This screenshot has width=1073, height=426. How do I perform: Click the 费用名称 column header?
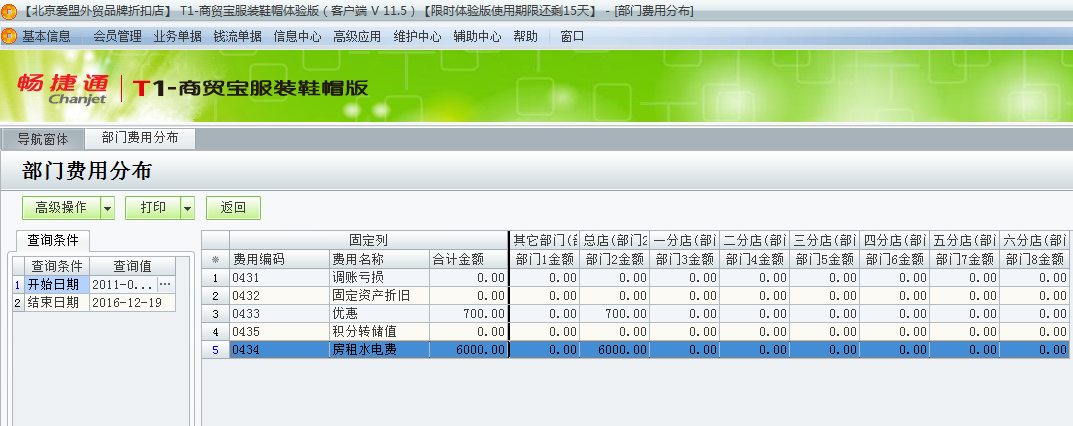tap(379, 259)
